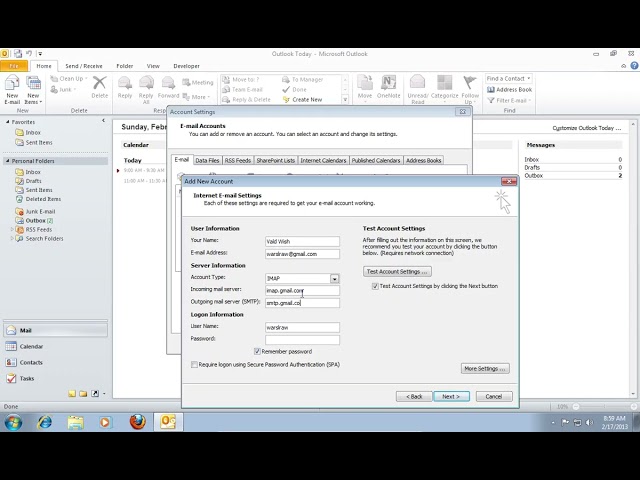Open Windows Media Player from taskbar

pos(105,422)
